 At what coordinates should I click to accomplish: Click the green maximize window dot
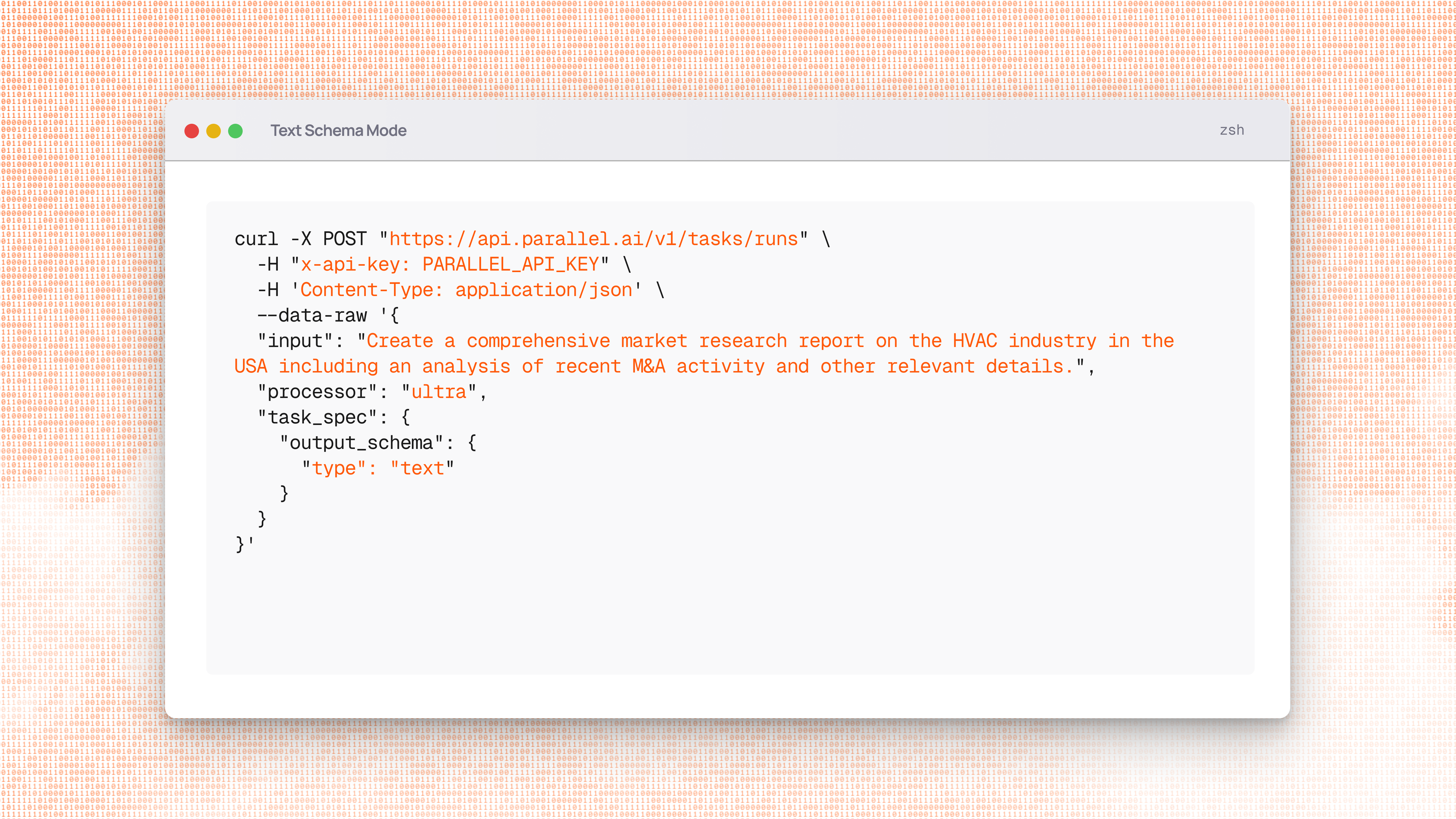point(235,131)
